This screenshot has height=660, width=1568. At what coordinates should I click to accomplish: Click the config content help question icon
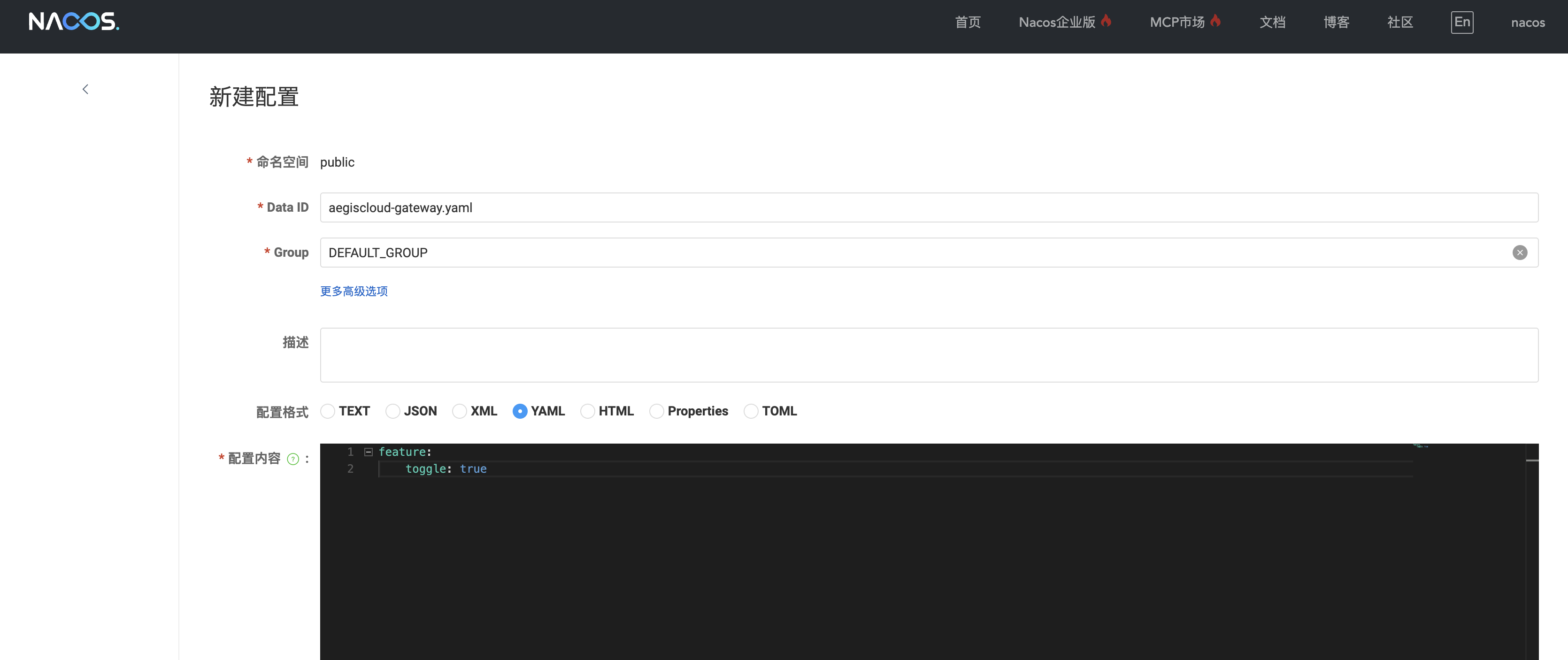[293, 459]
